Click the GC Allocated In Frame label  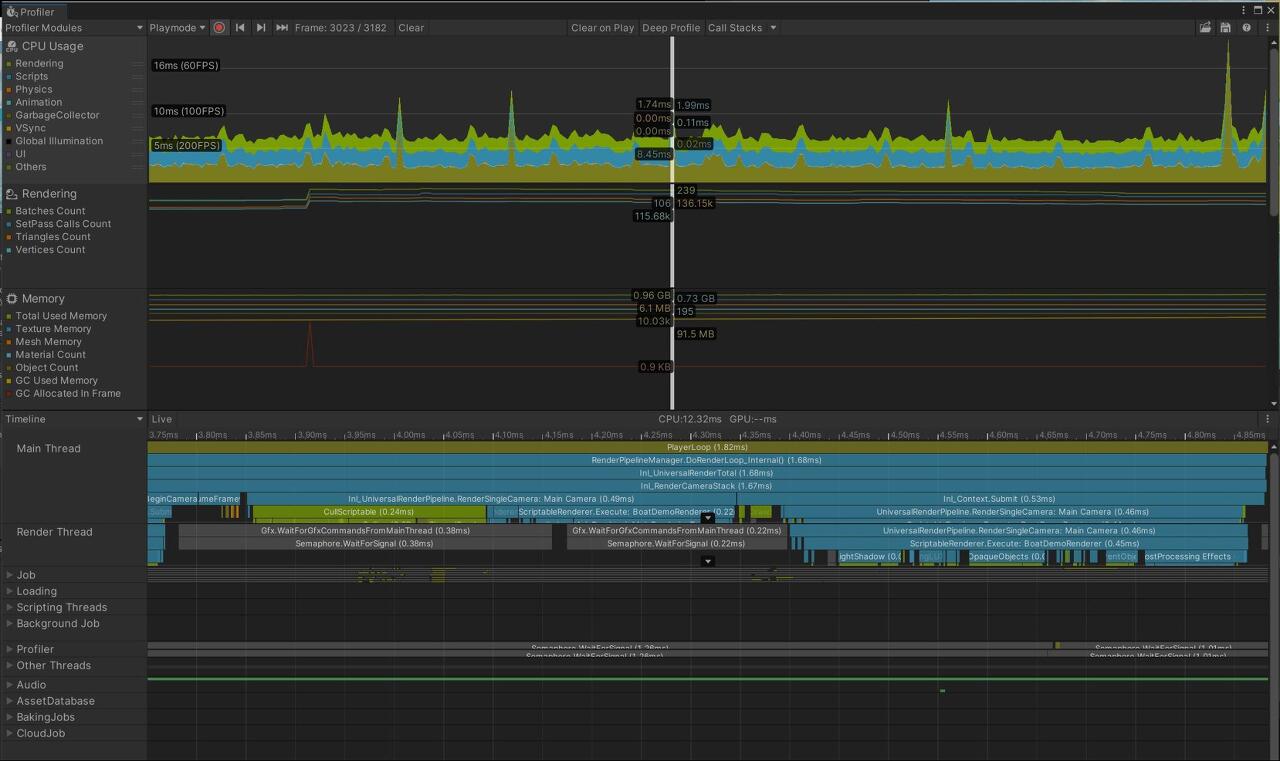(x=68, y=394)
